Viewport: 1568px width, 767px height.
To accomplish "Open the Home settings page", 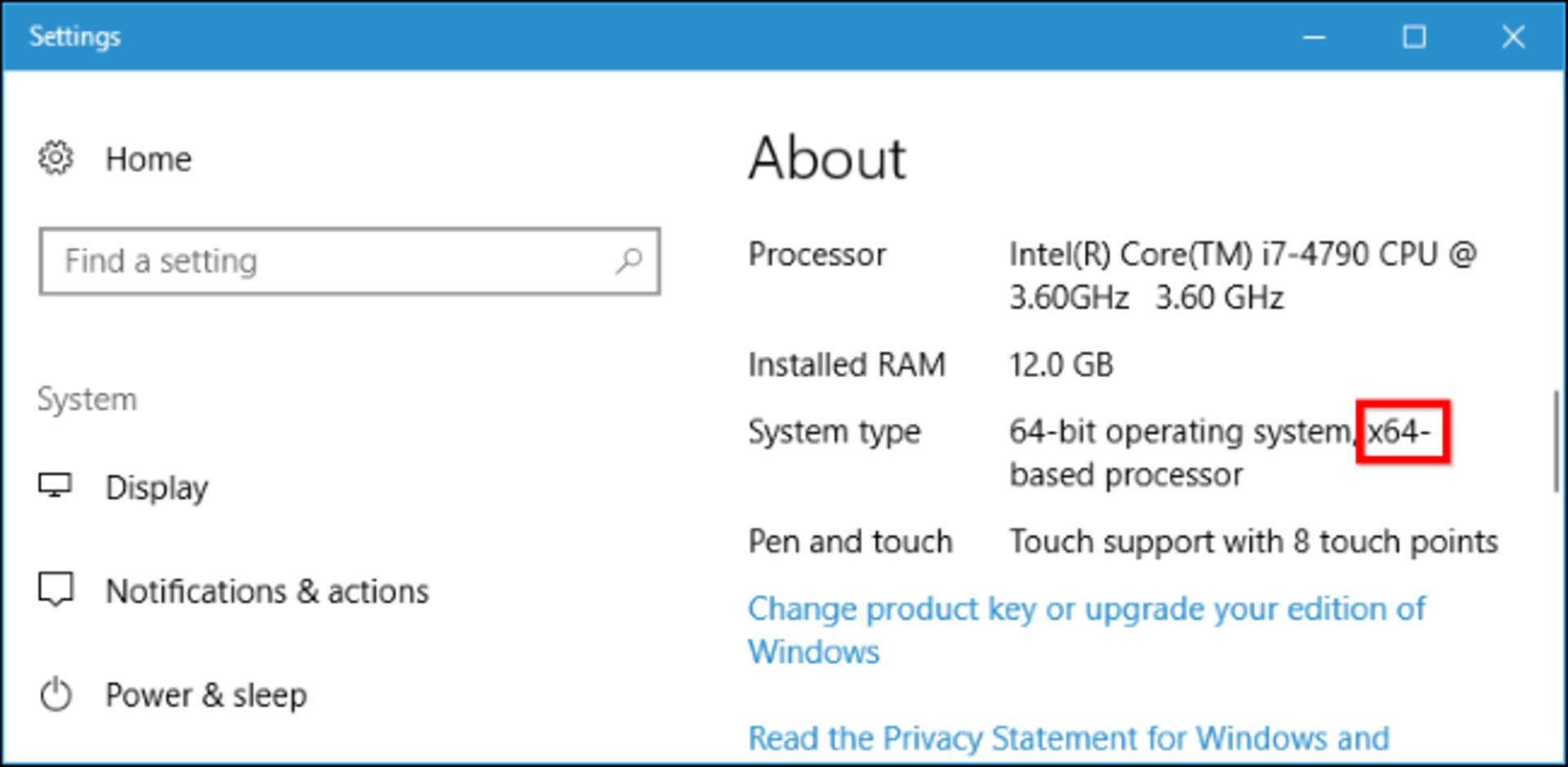I will [x=149, y=159].
